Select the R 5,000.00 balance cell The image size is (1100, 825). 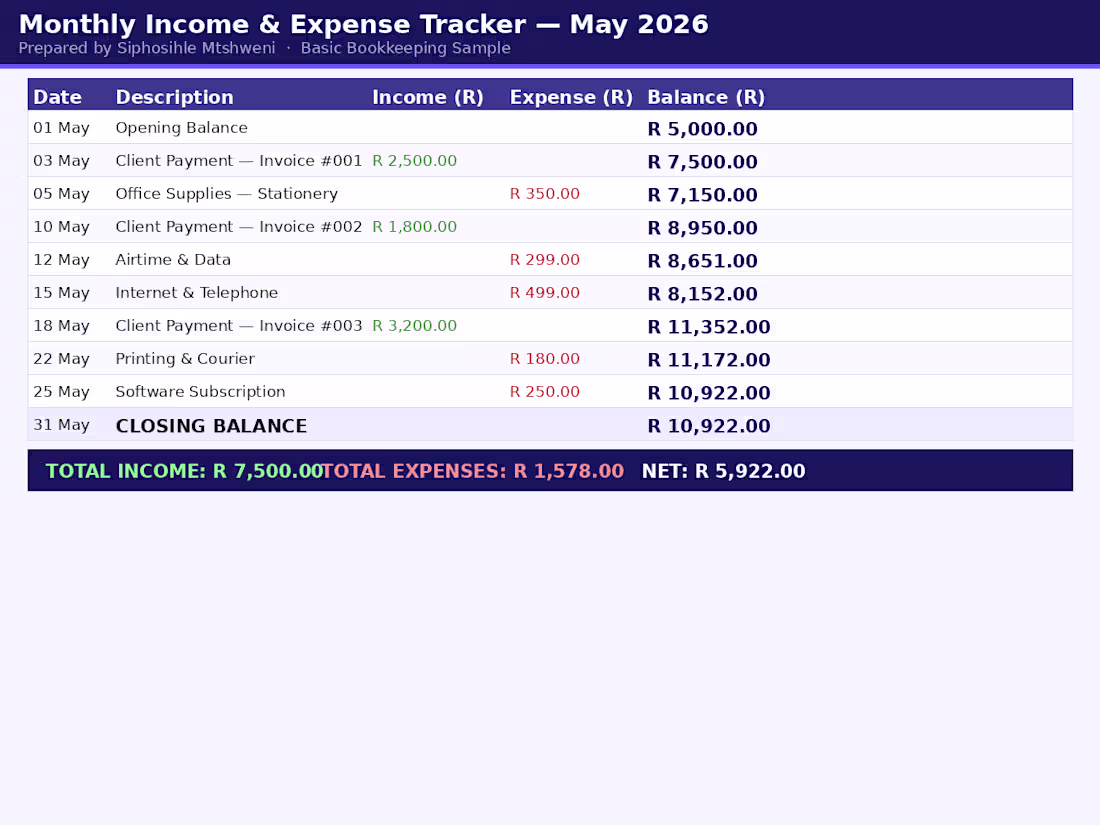702,129
